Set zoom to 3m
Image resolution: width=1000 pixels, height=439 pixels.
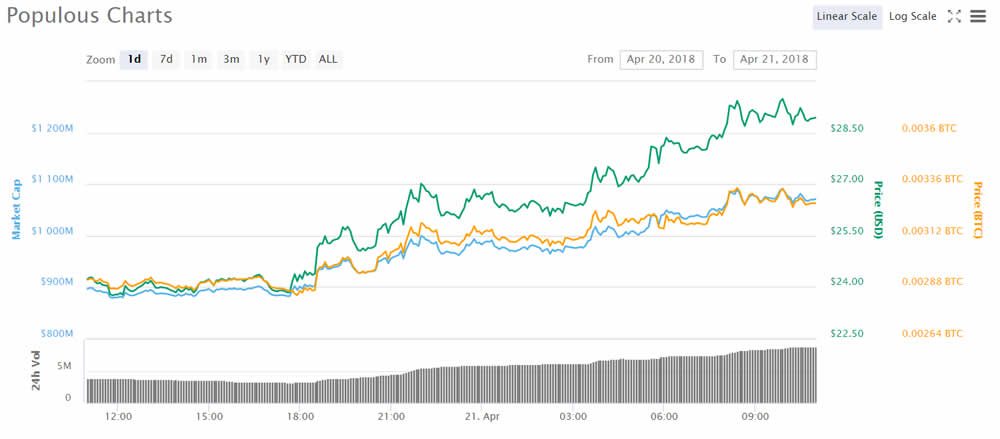click(231, 59)
